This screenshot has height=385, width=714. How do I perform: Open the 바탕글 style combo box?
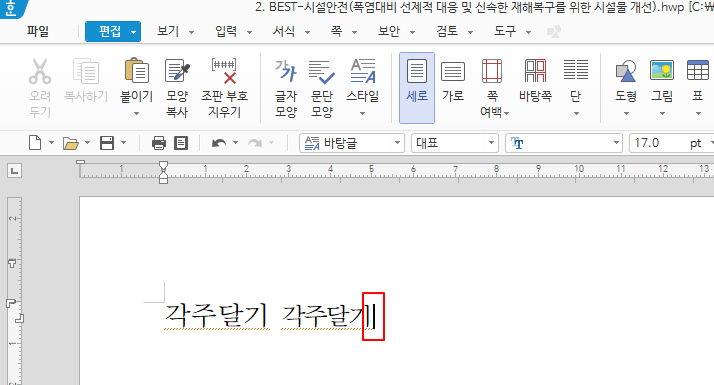click(352, 143)
